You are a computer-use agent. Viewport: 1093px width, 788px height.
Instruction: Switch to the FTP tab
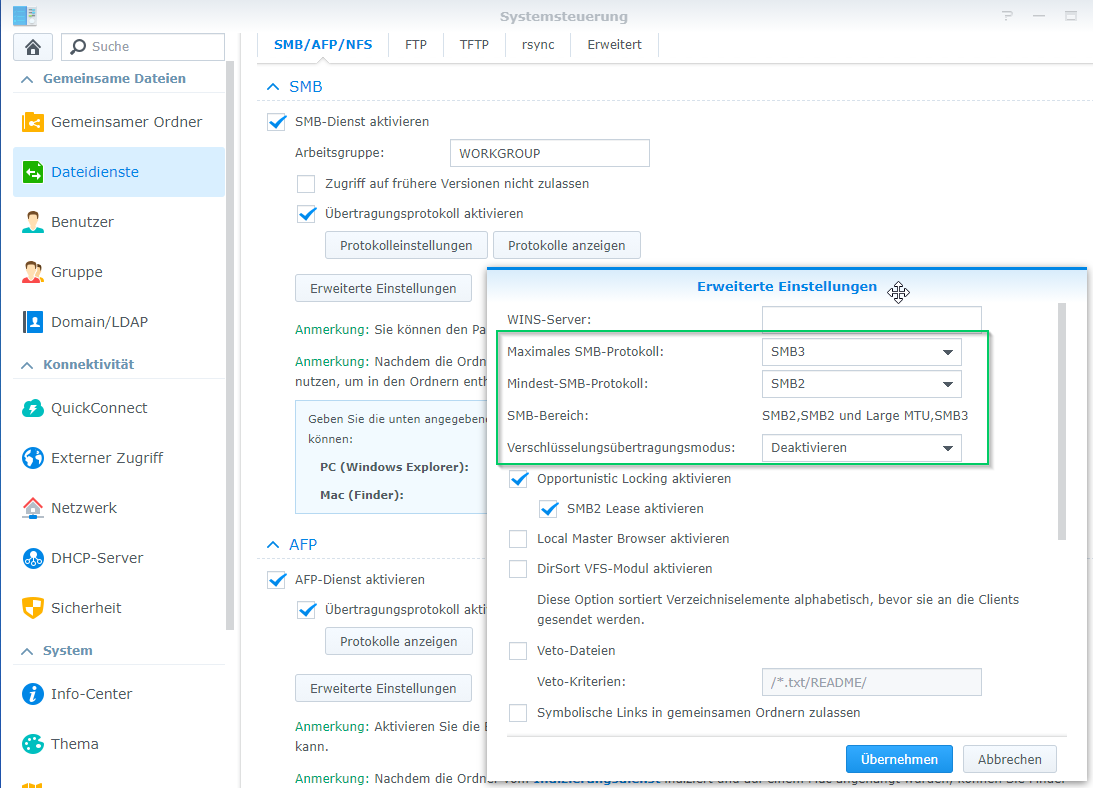[416, 45]
